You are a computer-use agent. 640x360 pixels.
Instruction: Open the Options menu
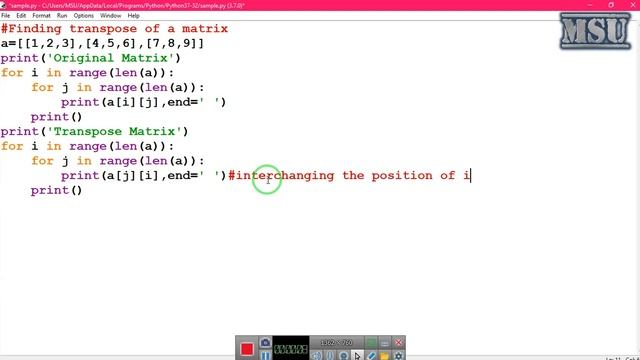click(84, 16)
